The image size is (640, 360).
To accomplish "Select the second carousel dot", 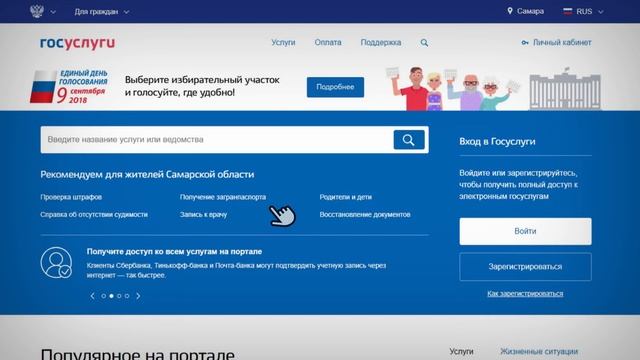I will coord(111,296).
